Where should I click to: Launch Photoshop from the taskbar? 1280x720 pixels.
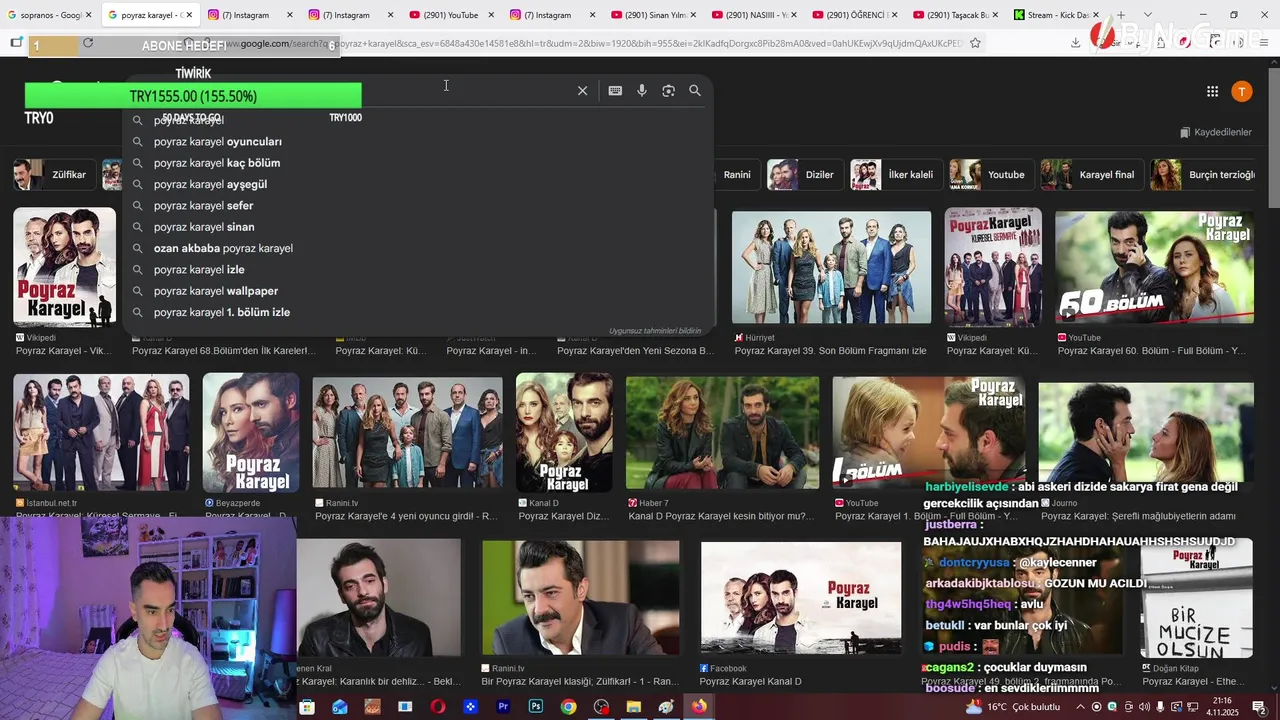536,707
